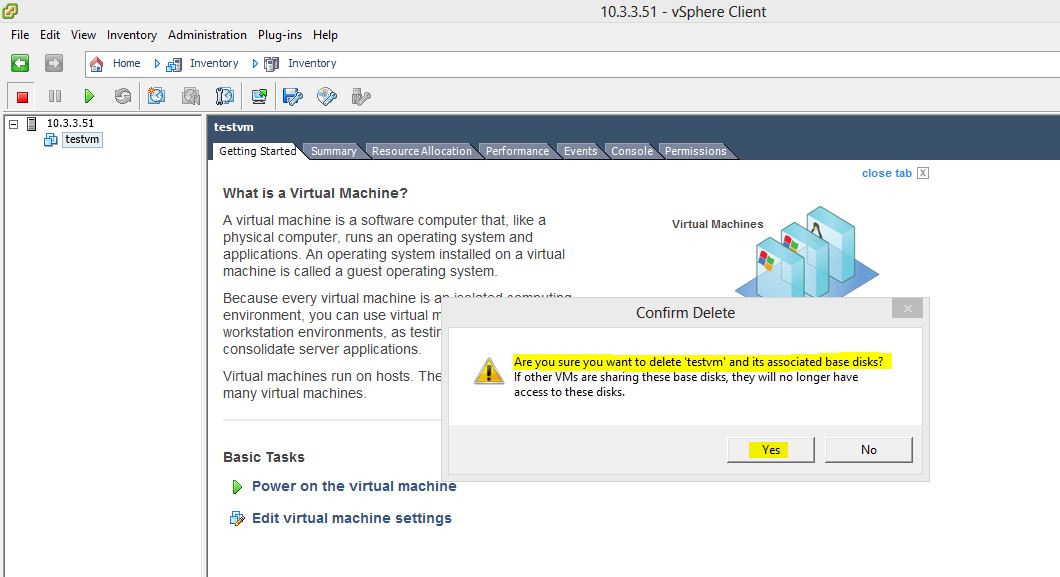Viewport: 1060px width, 577px height.
Task: Click the connect floppy disk icon
Action: 293,97
